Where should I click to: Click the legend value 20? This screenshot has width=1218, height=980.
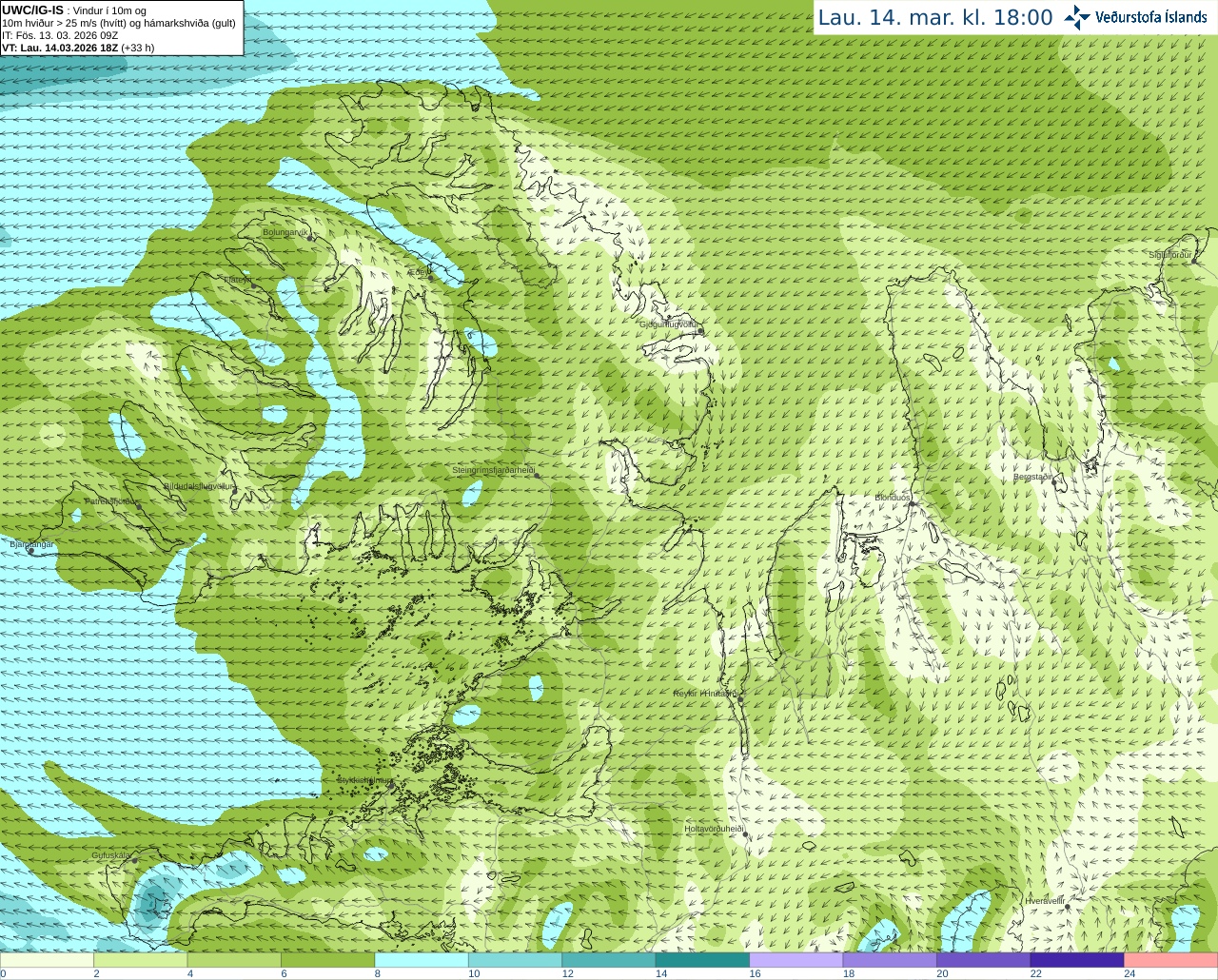[x=942, y=973]
